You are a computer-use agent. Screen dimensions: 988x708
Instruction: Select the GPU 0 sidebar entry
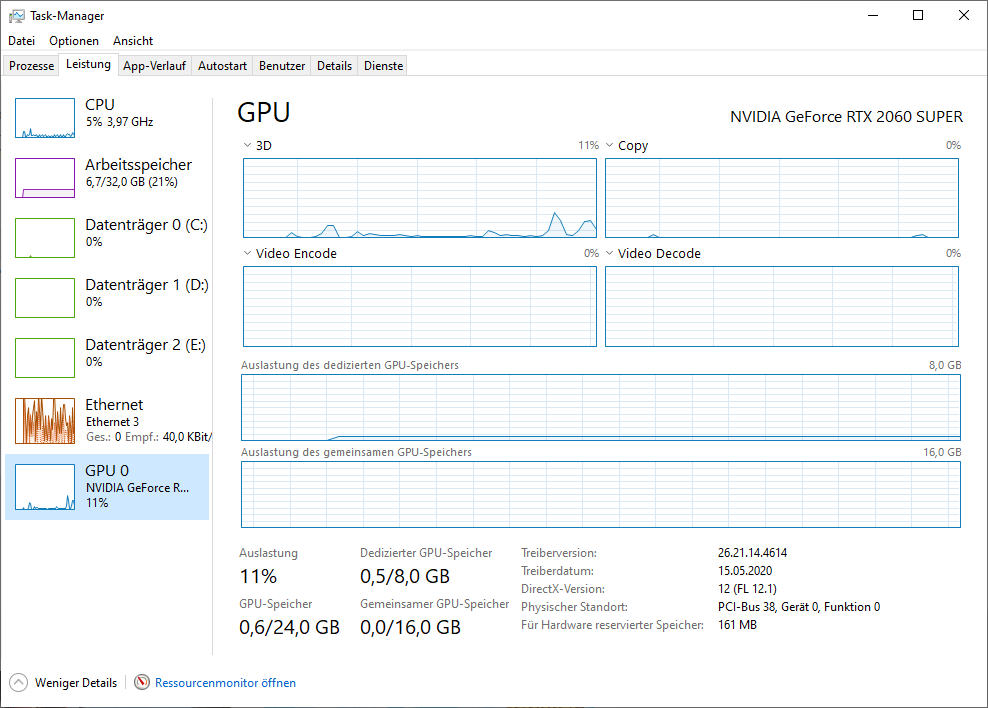(107, 486)
